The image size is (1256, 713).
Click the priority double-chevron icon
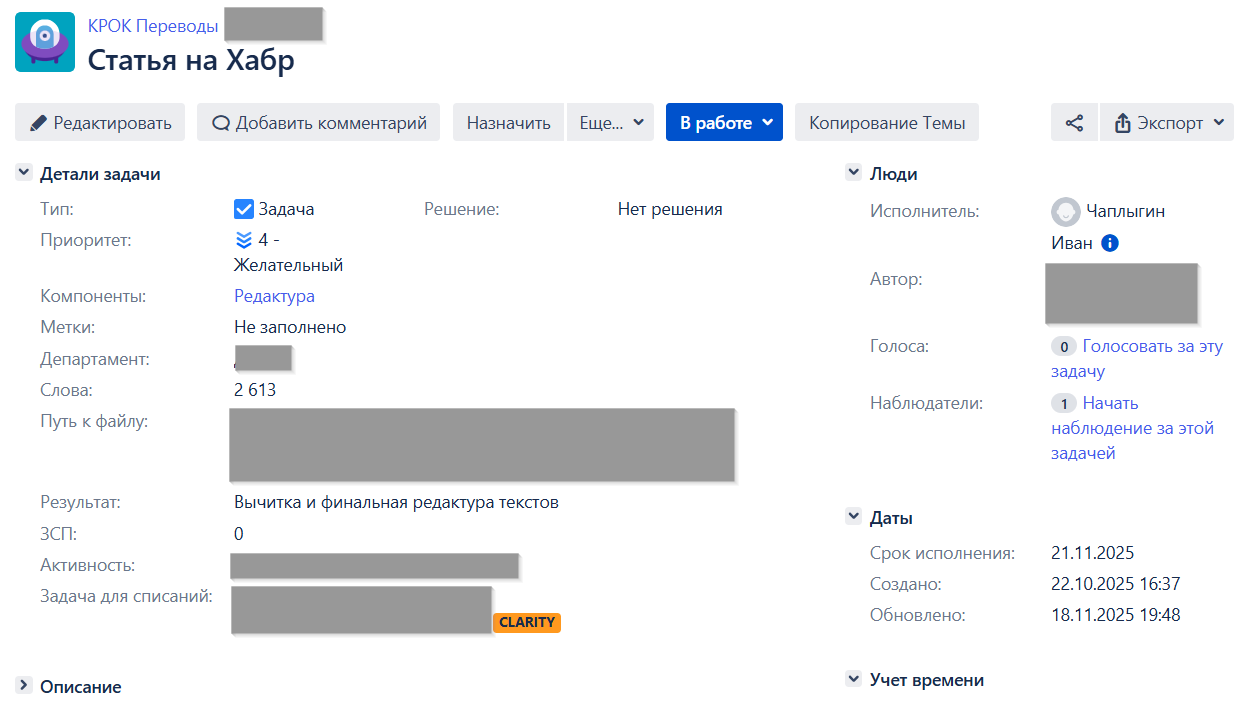[243, 240]
